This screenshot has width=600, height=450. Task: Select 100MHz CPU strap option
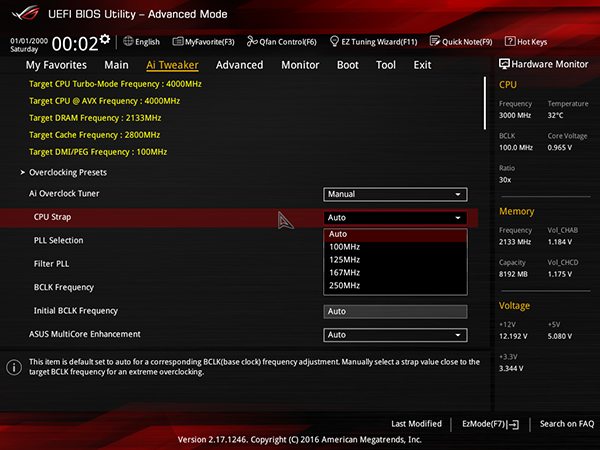pos(395,247)
